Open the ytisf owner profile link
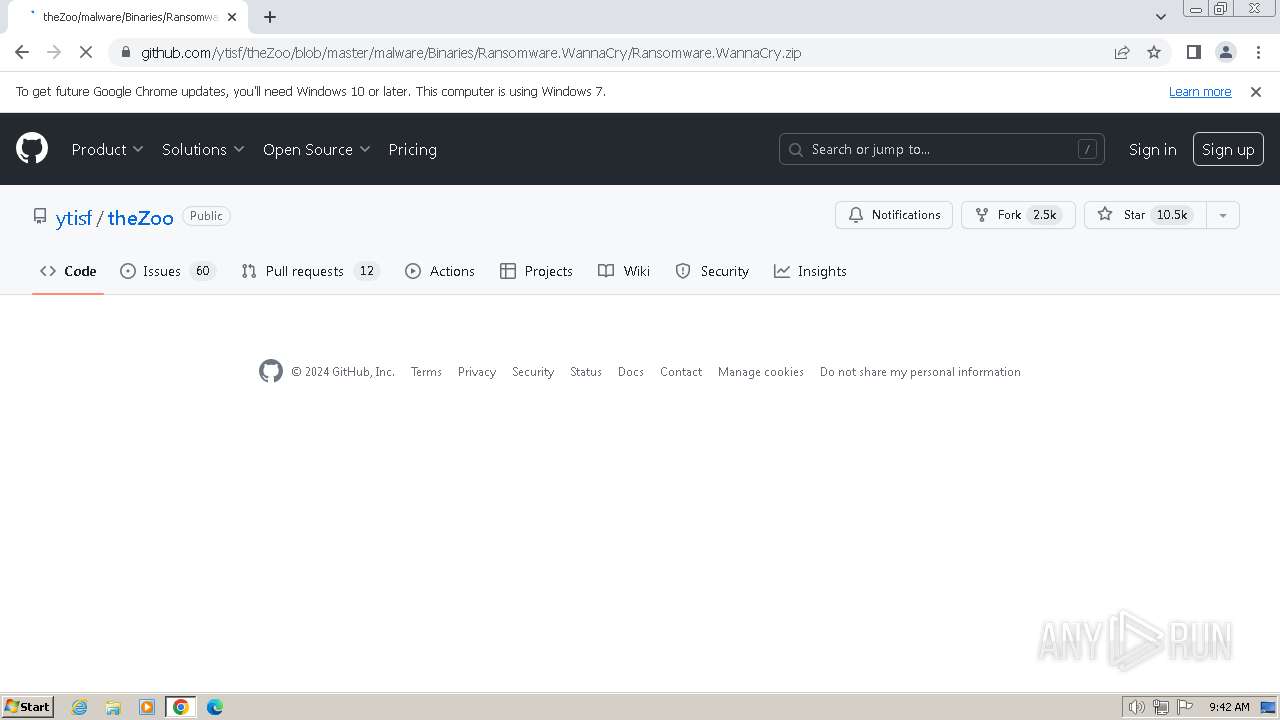 (x=74, y=217)
